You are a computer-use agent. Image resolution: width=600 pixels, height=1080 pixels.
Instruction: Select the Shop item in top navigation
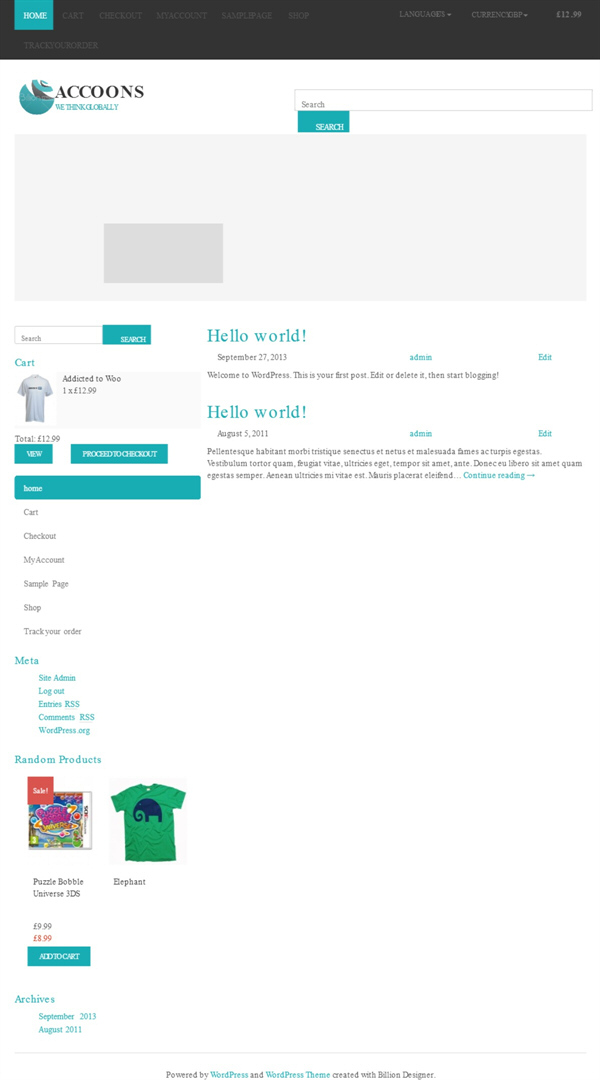click(x=299, y=15)
